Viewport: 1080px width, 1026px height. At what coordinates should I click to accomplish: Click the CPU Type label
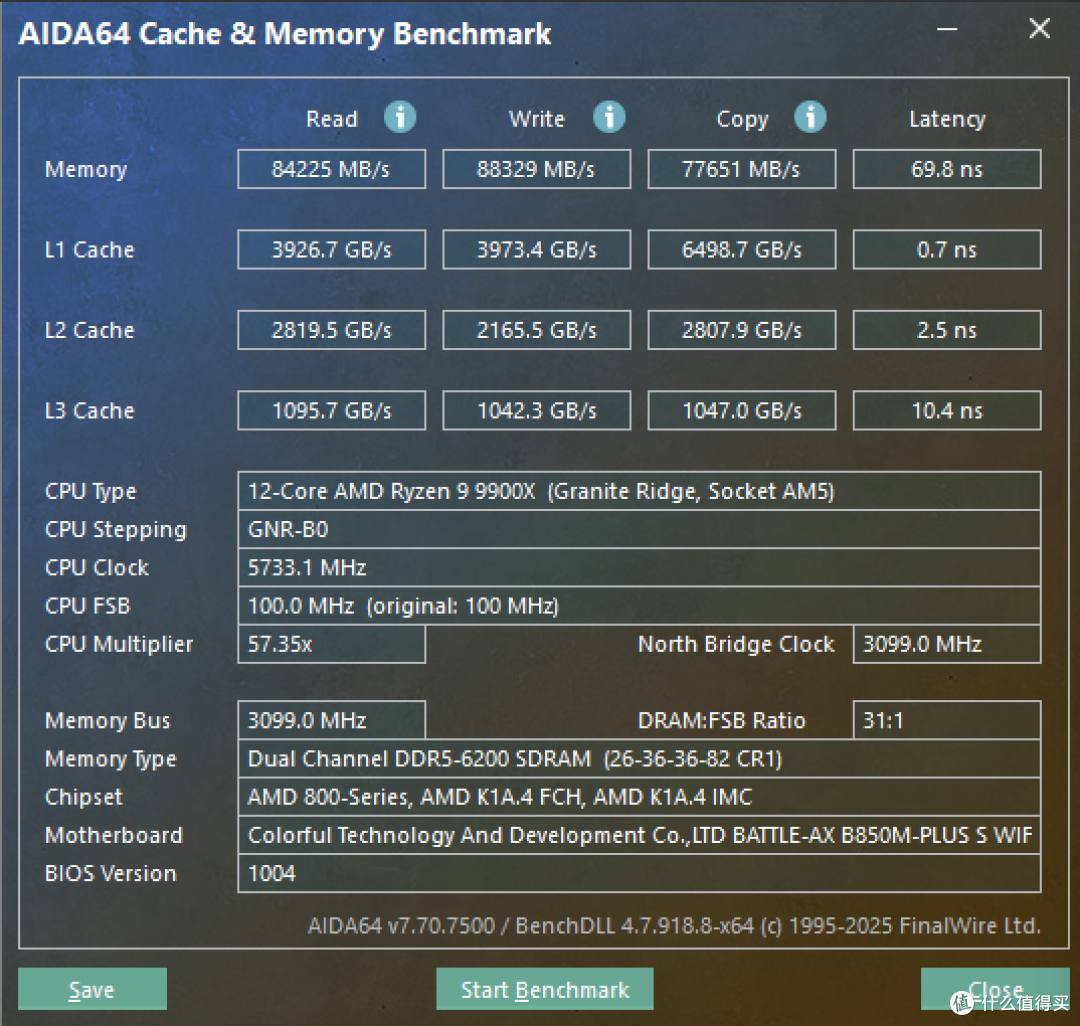coord(91,492)
